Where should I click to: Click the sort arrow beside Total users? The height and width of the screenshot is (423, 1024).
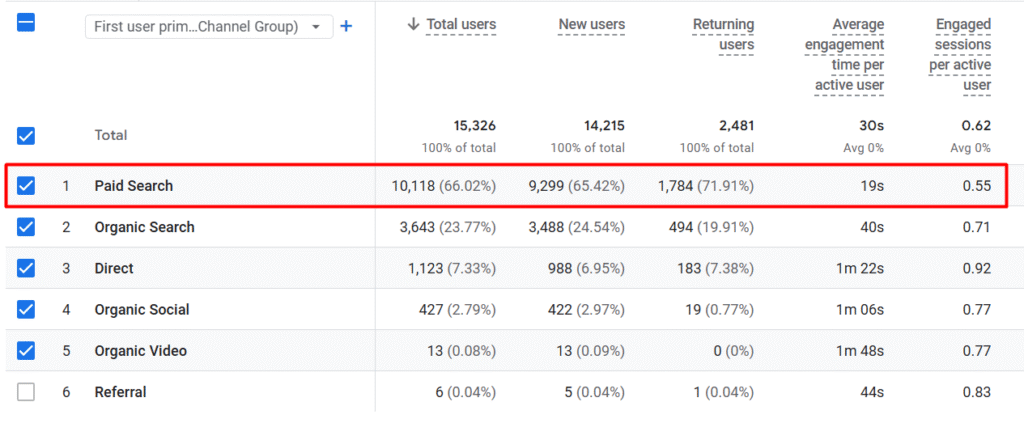coord(413,25)
